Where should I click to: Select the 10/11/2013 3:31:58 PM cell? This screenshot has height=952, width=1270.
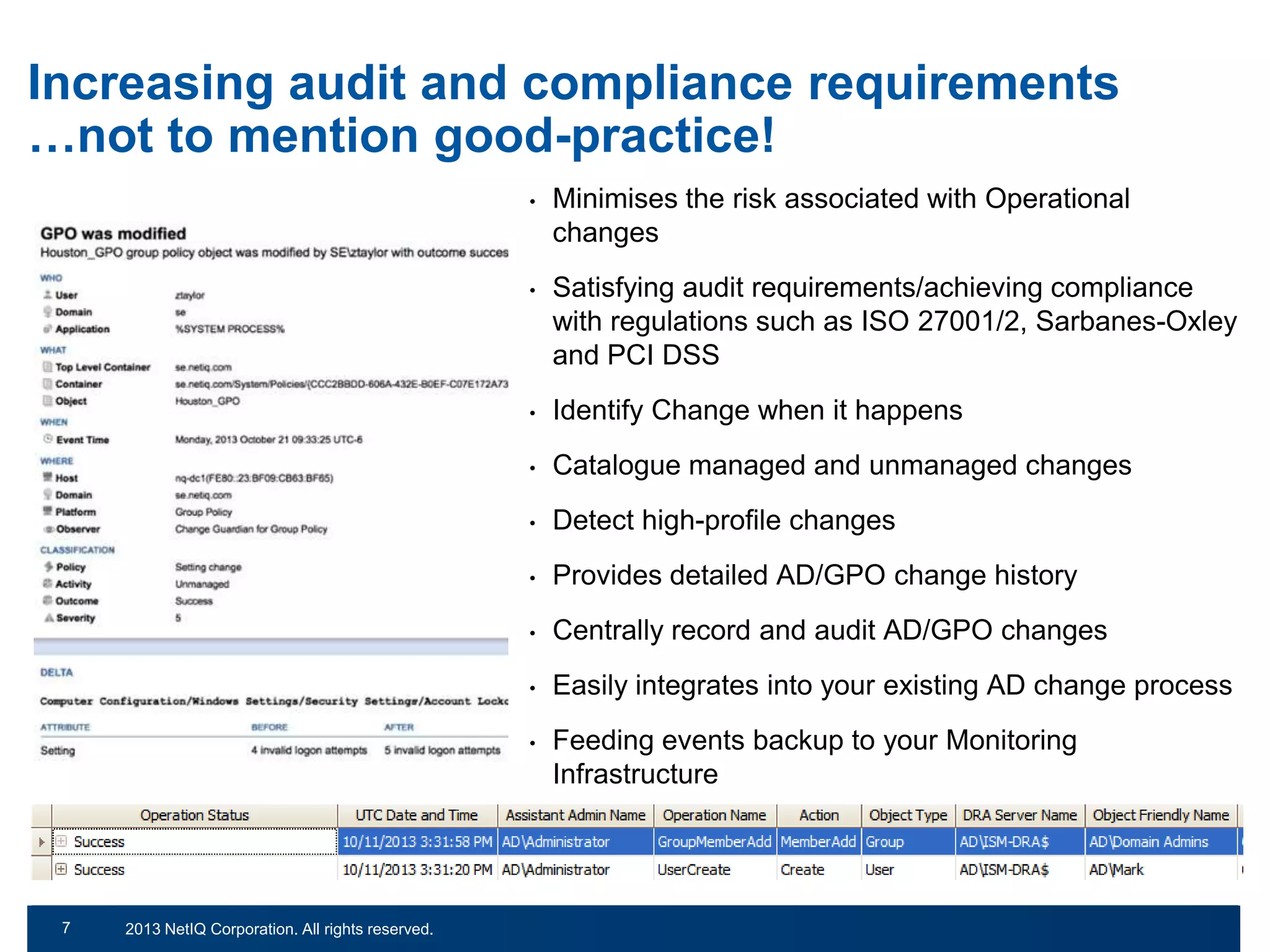click(x=417, y=842)
